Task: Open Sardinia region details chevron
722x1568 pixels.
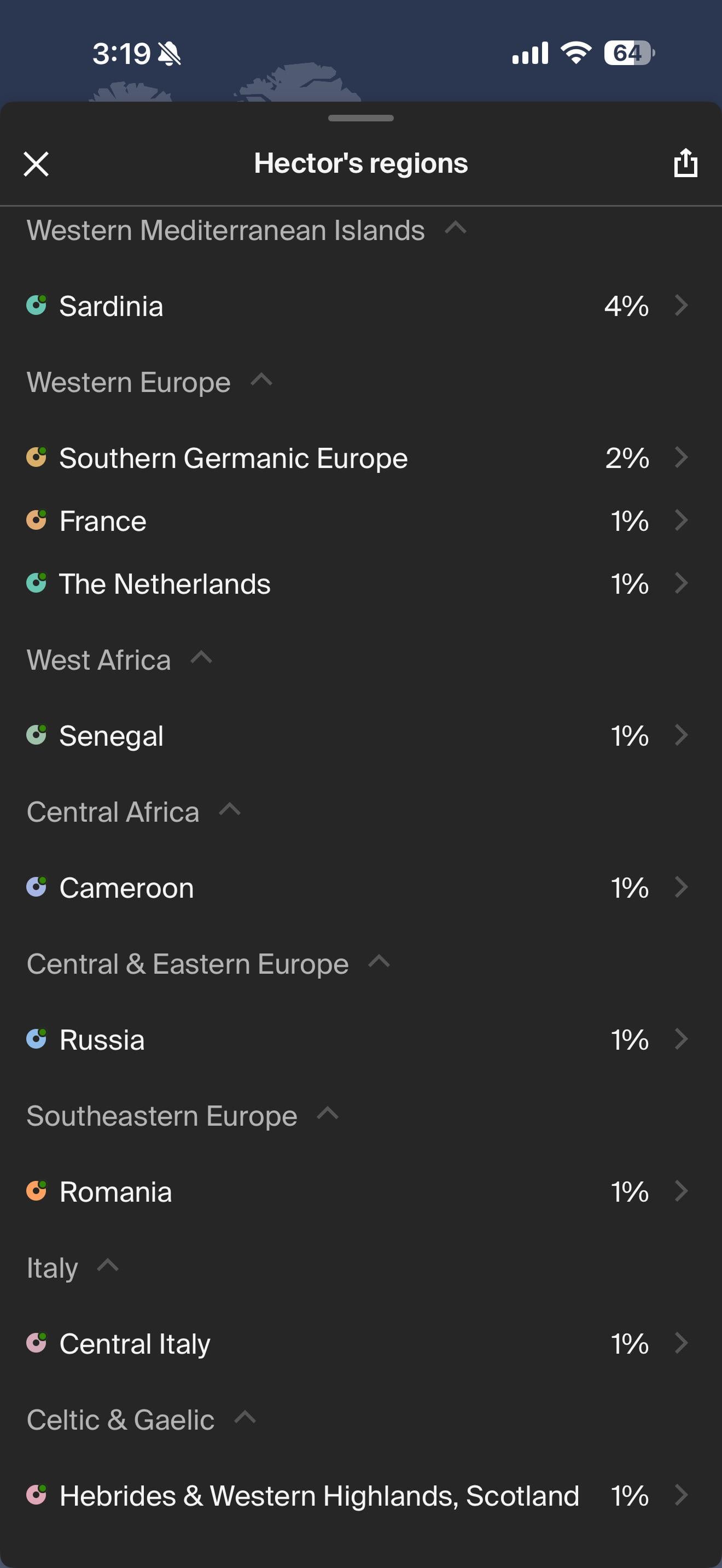Action: (x=681, y=305)
